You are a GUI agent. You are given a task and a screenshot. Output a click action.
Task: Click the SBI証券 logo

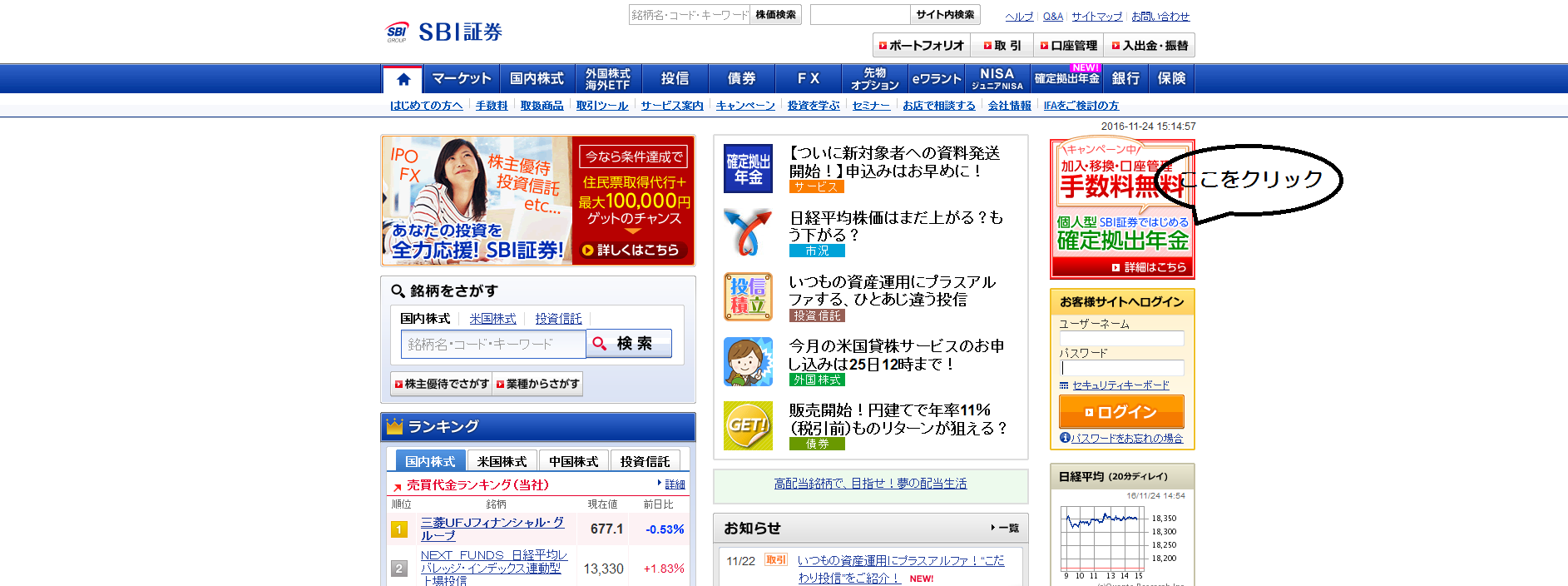[x=444, y=32]
